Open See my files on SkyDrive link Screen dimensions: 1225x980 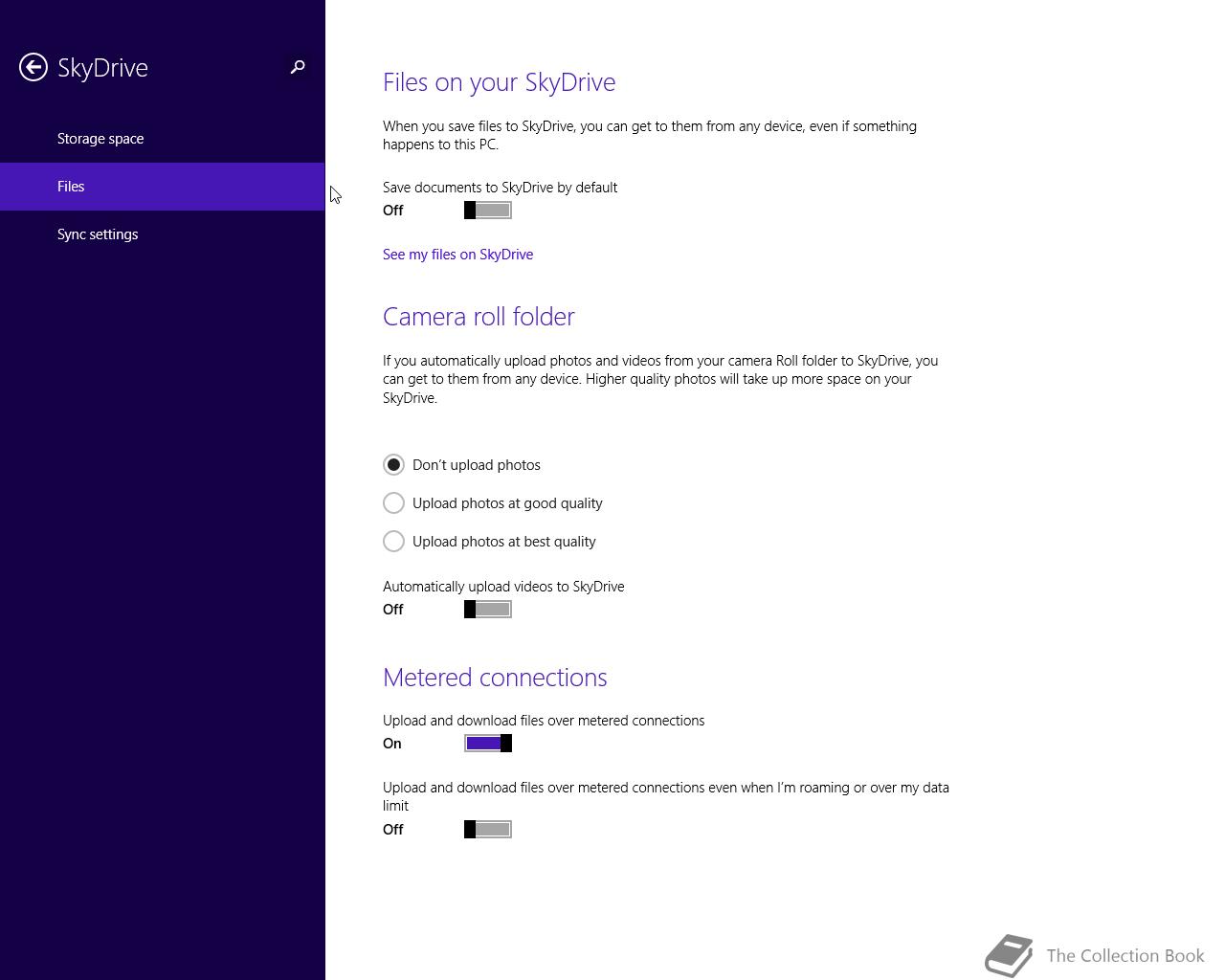pos(457,255)
